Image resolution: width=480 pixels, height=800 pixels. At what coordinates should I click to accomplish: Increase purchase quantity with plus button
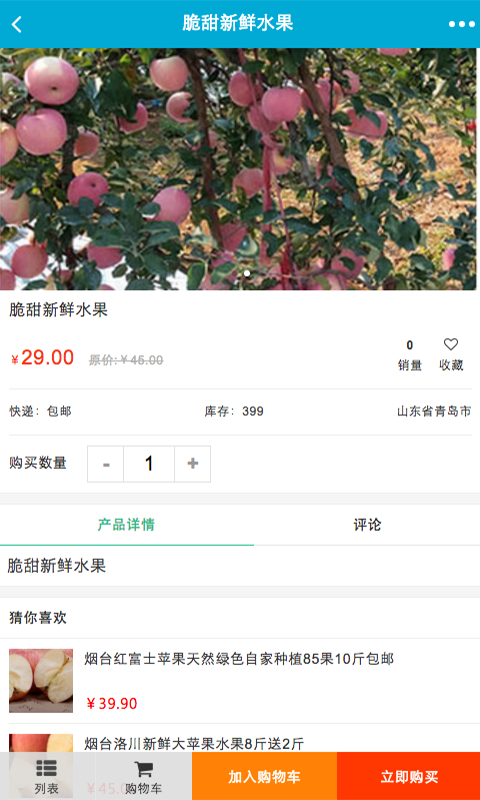tap(192, 464)
